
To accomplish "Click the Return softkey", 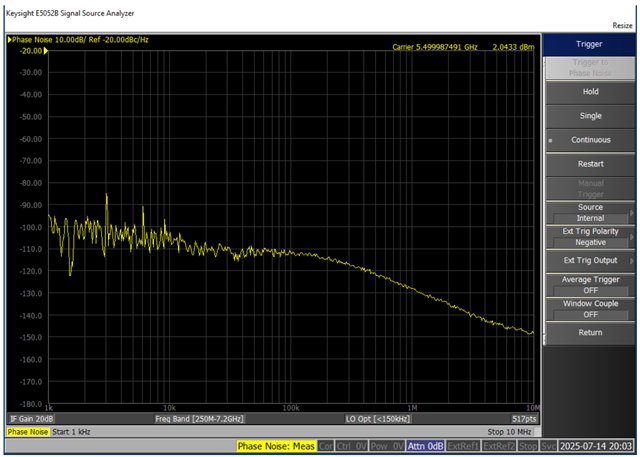I will (x=590, y=333).
